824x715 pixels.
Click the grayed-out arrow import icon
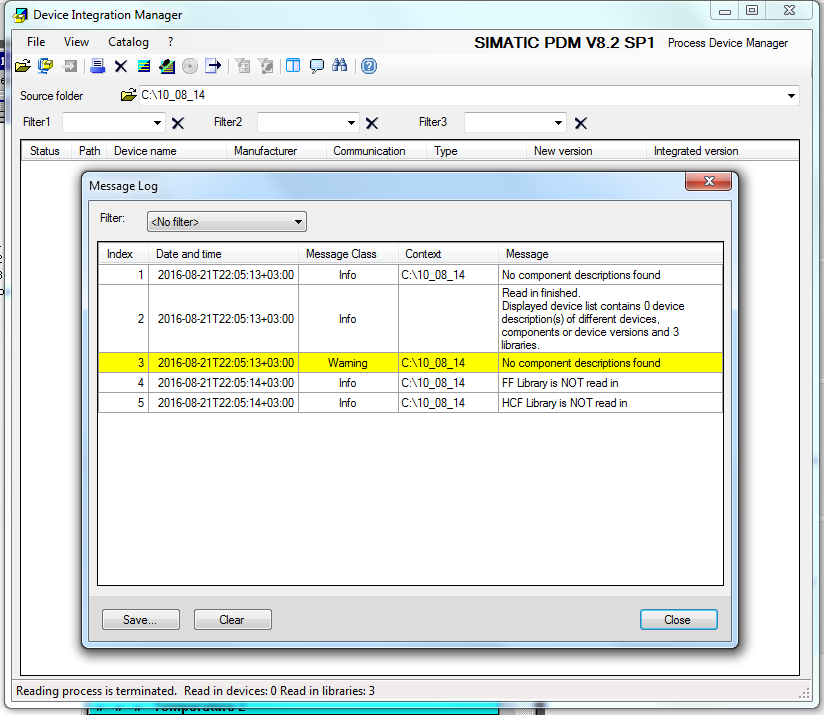pos(69,66)
